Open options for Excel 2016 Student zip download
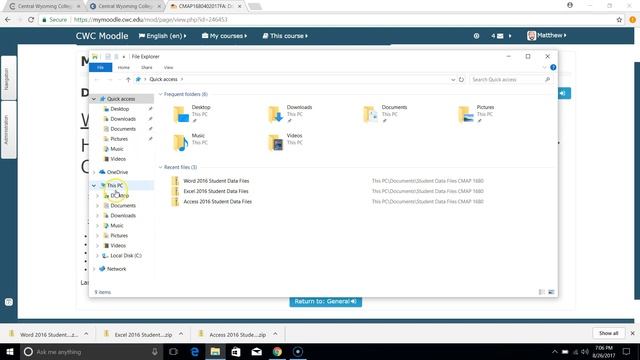The image size is (640, 360). click(x=181, y=334)
